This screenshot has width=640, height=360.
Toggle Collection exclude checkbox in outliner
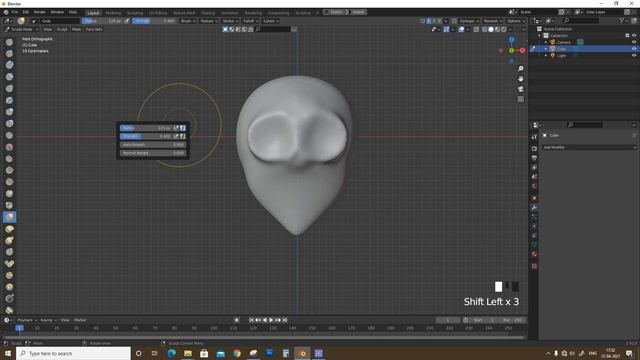coord(627,36)
